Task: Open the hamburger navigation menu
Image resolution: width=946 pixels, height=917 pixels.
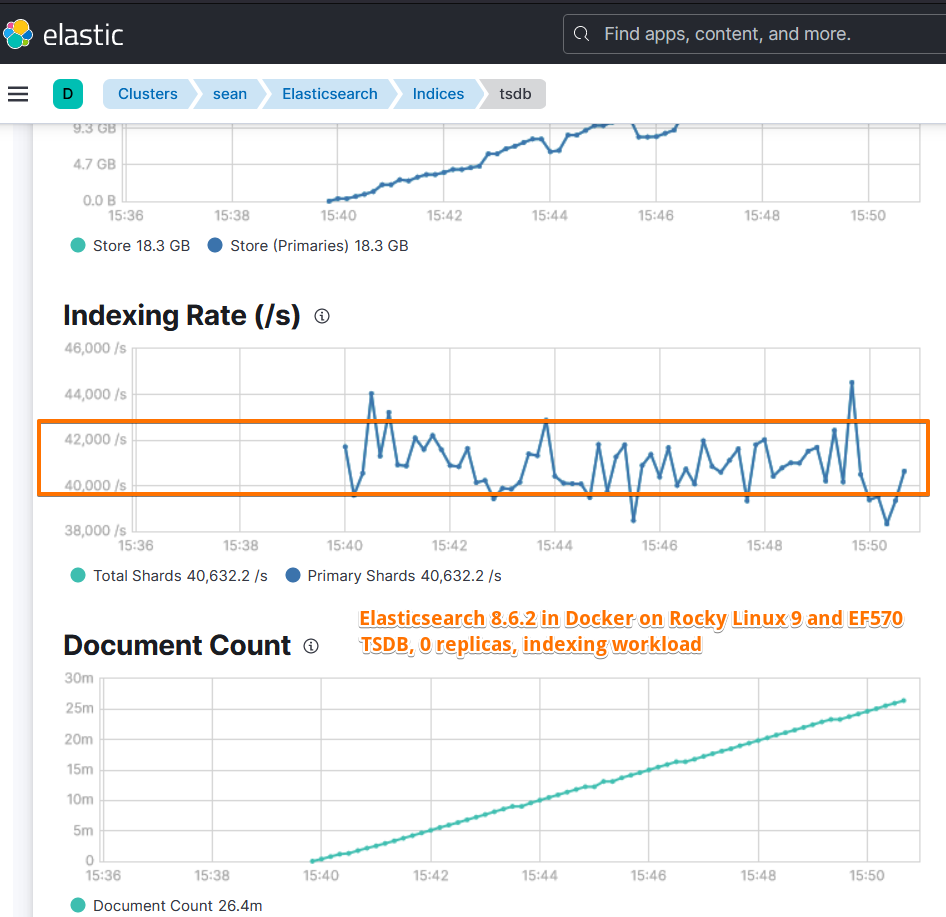Action: pos(18,94)
